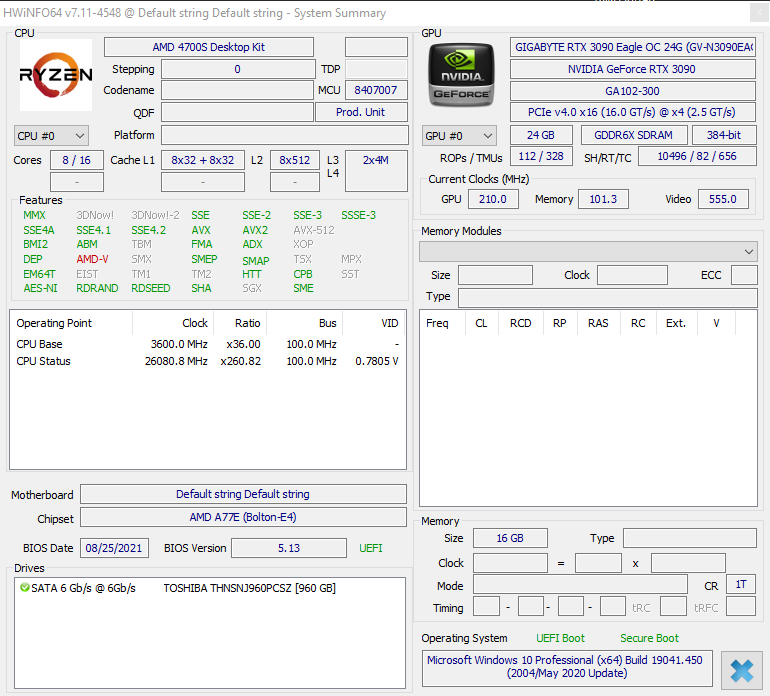Screen dimensions: 770x696
Task: Click the GDDR6X SDRAM memory type field
Action: (634, 135)
